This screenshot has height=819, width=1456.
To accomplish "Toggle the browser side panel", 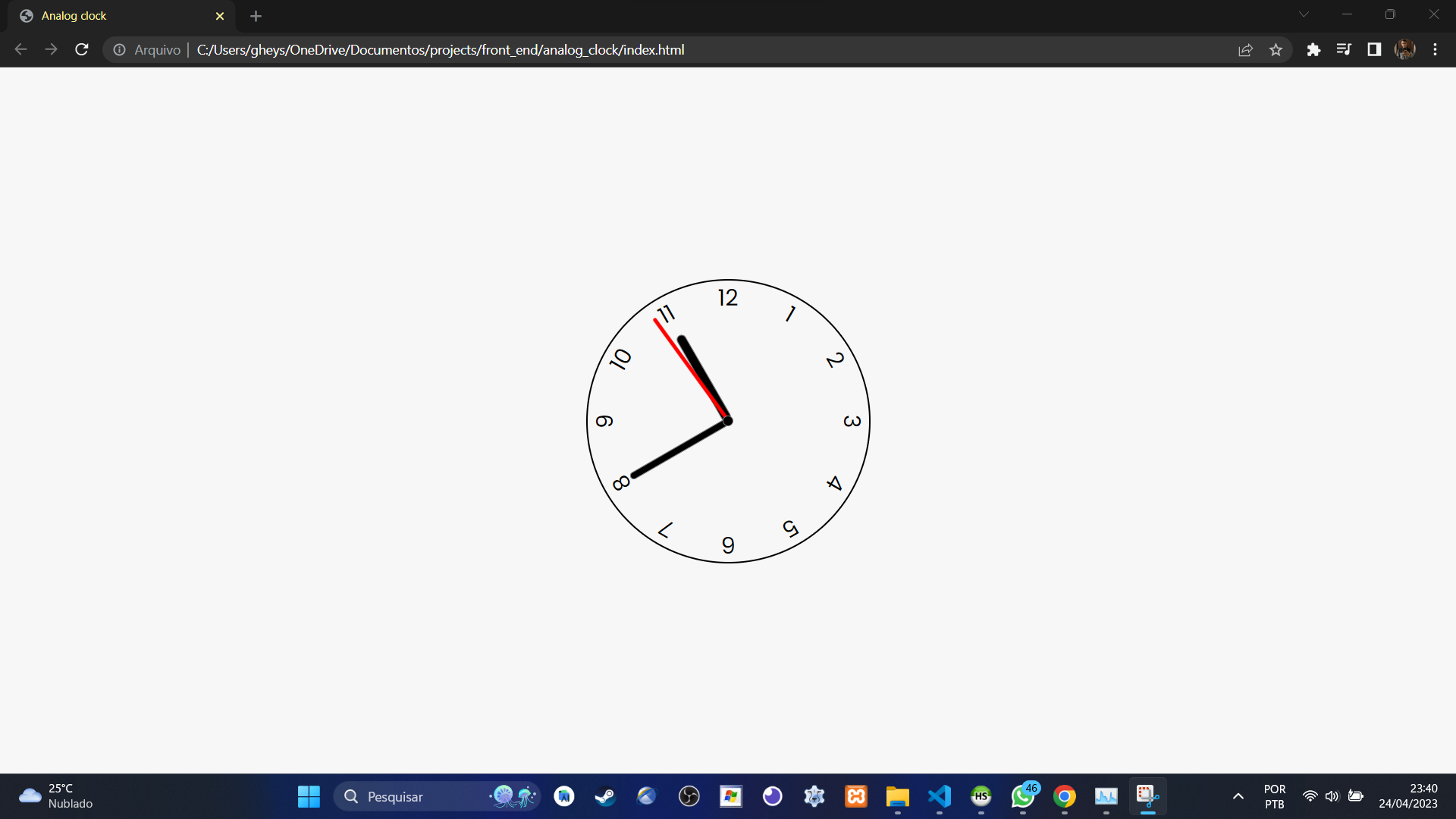I will click(1374, 49).
